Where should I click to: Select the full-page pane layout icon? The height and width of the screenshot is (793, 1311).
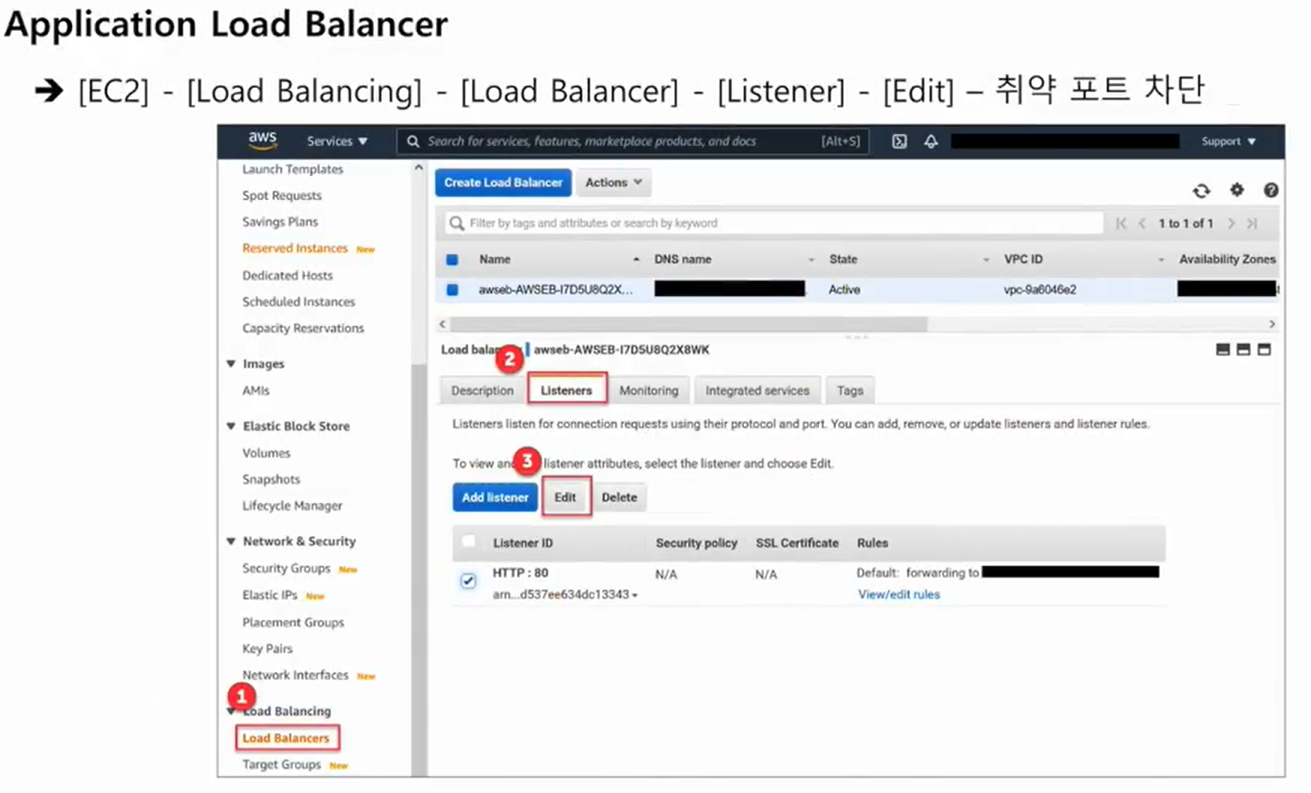tap(1265, 349)
